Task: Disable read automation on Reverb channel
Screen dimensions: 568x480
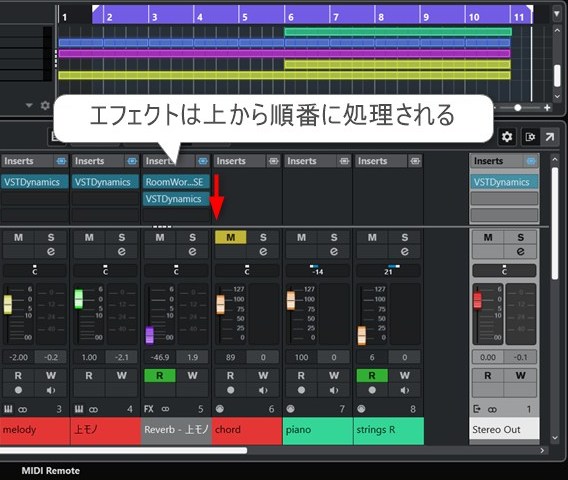Action: click(x=160, y=376)
